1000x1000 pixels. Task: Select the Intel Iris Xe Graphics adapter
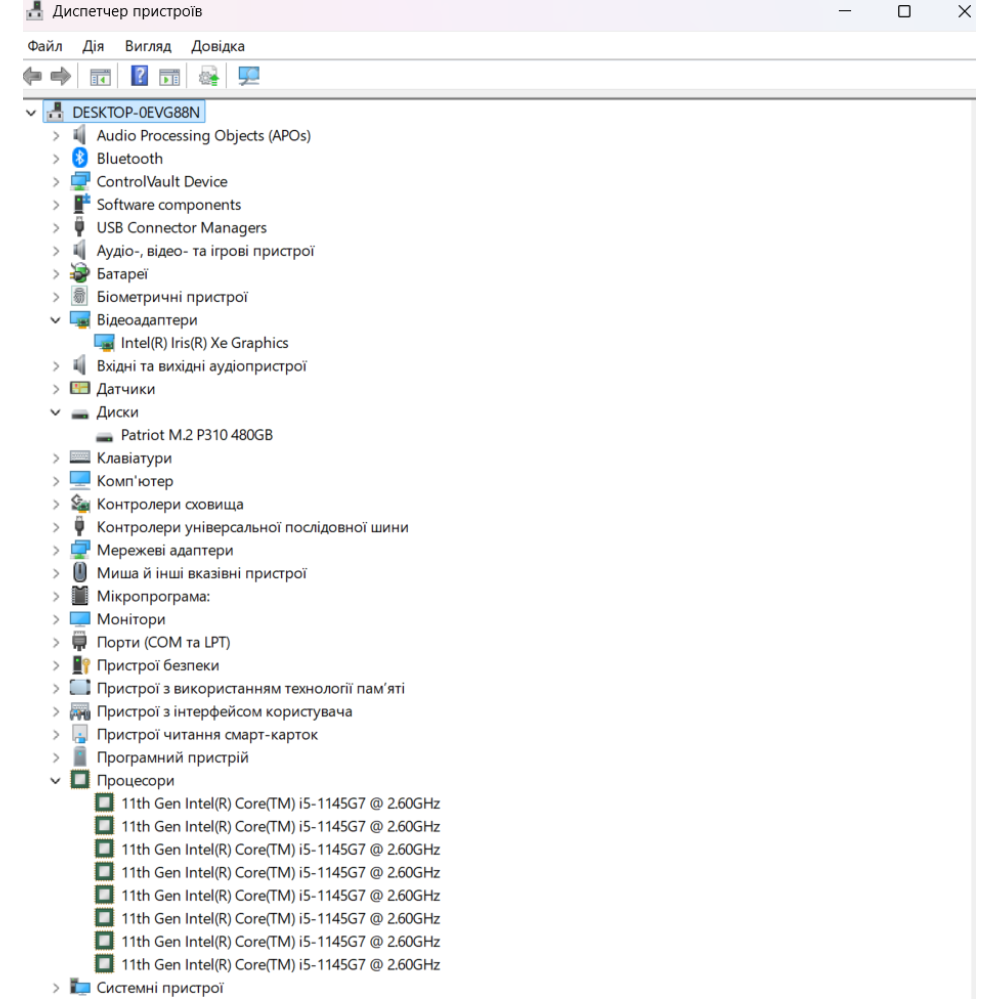(204, 343)
